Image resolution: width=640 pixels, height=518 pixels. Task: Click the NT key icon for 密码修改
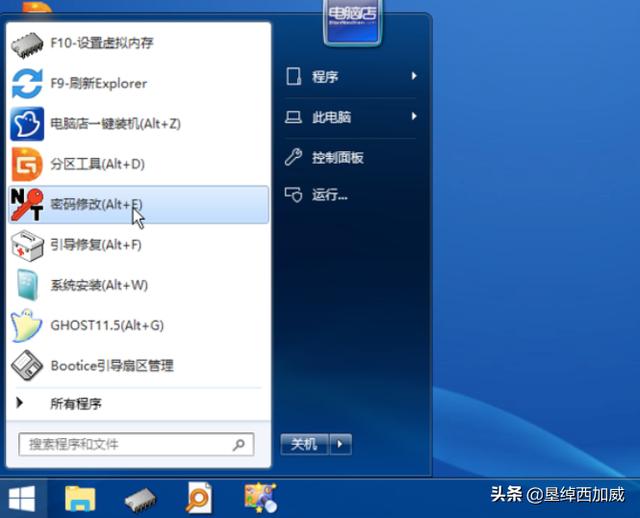pos(27,204)
